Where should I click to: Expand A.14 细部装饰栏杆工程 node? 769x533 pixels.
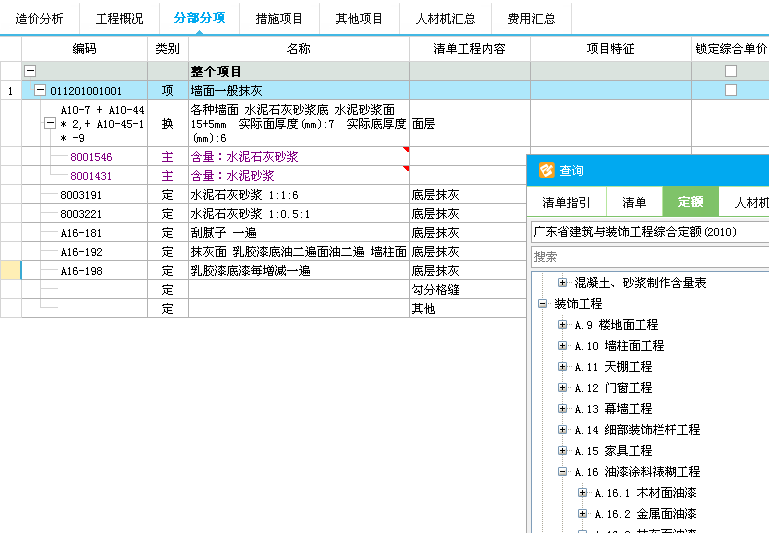click(563, 430)
